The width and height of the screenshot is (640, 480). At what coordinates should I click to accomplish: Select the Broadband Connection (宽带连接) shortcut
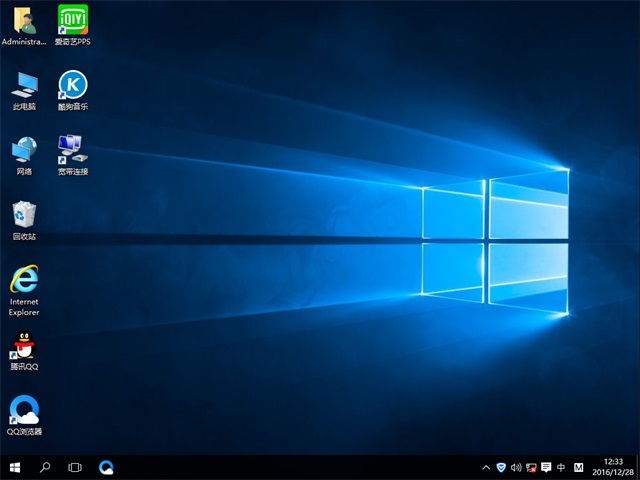[x=72, y=150]
